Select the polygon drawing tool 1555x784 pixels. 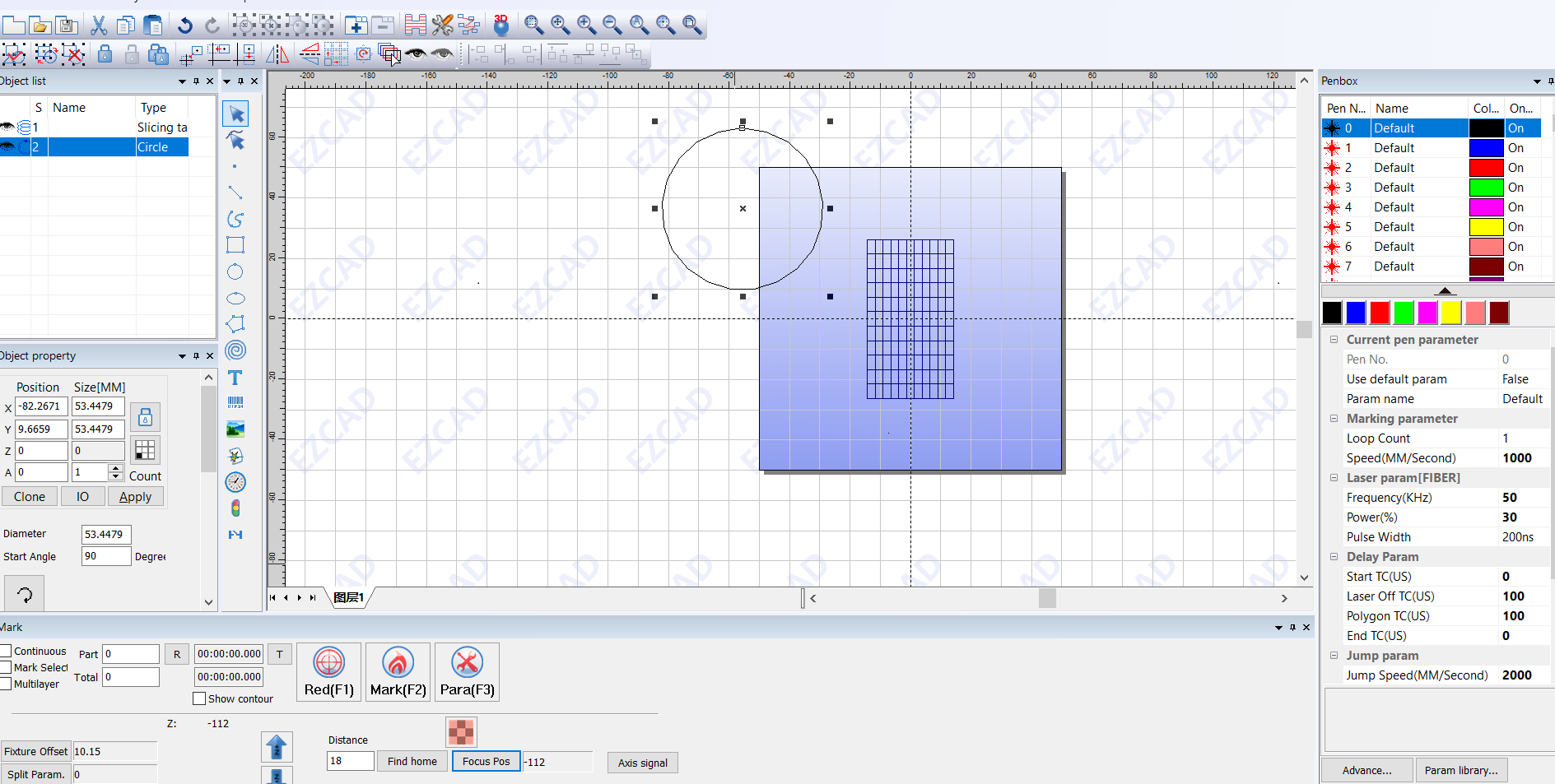235,324
